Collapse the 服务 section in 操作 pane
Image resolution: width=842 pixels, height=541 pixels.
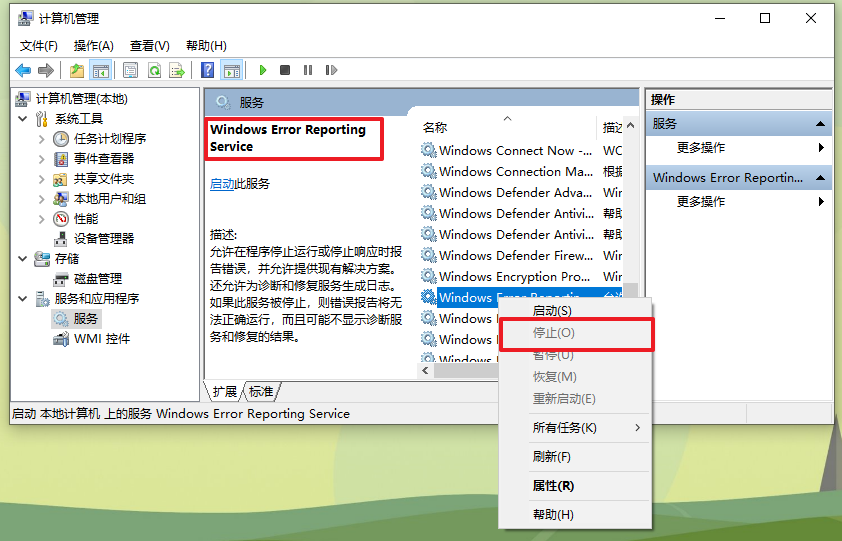(821, 124)
